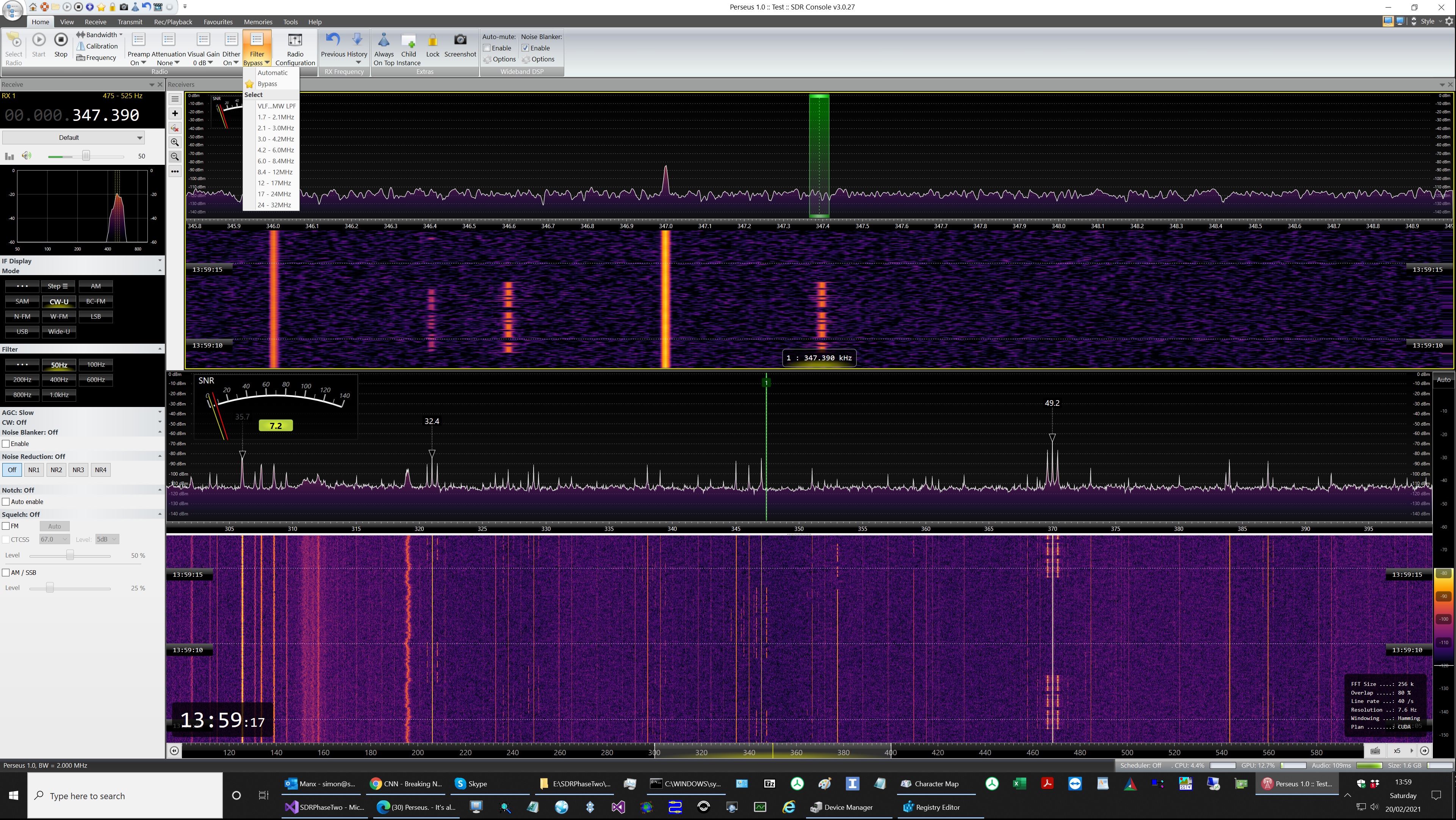
Task: Enable the Auto-mute checkbox
Action: pos(487,48)
